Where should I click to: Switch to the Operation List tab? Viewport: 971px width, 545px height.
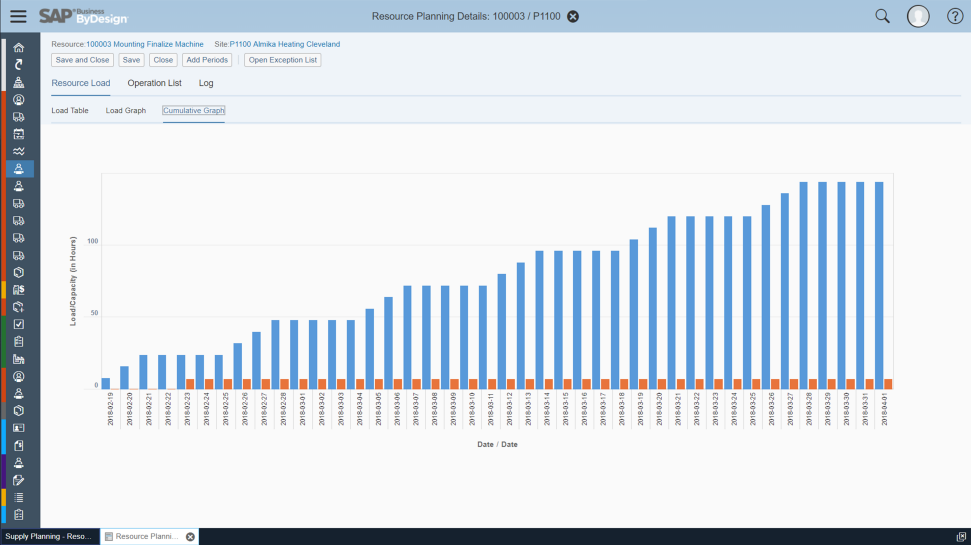click(x=154, y=83)
